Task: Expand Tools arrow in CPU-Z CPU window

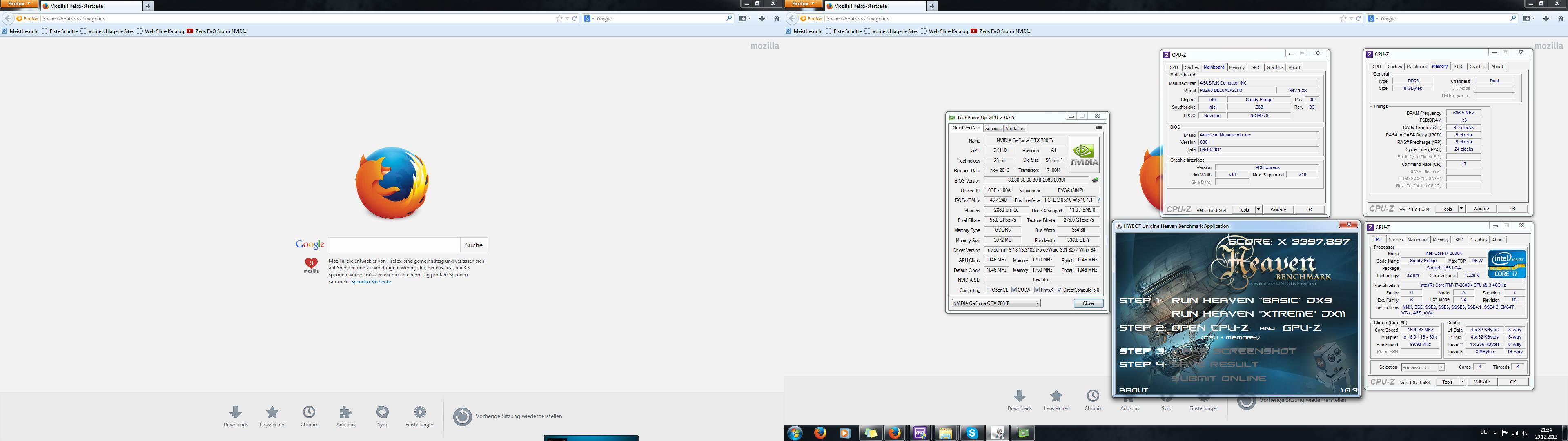Action: pos(1462,382)
